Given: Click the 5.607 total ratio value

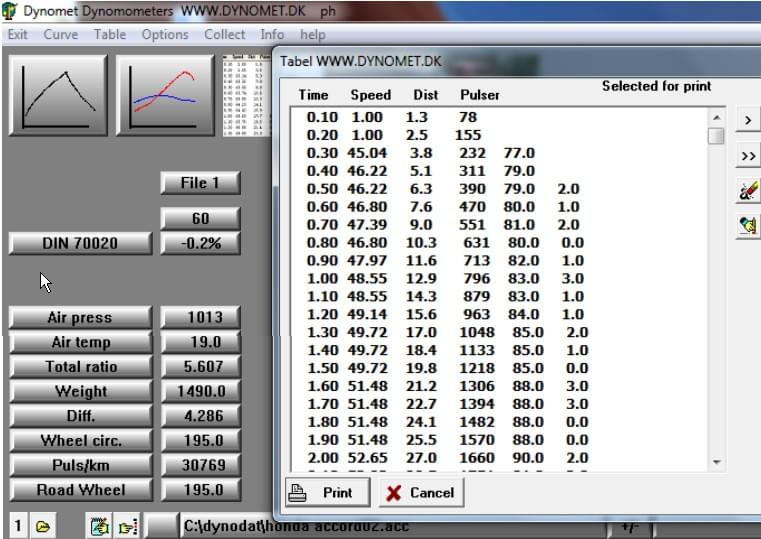Looking at the screenshot, I should (x=200, y=367).
